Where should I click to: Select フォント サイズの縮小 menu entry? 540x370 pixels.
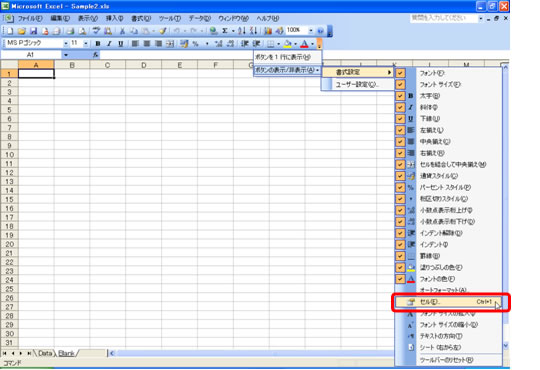pyautogui.click(x=448, y=325)
